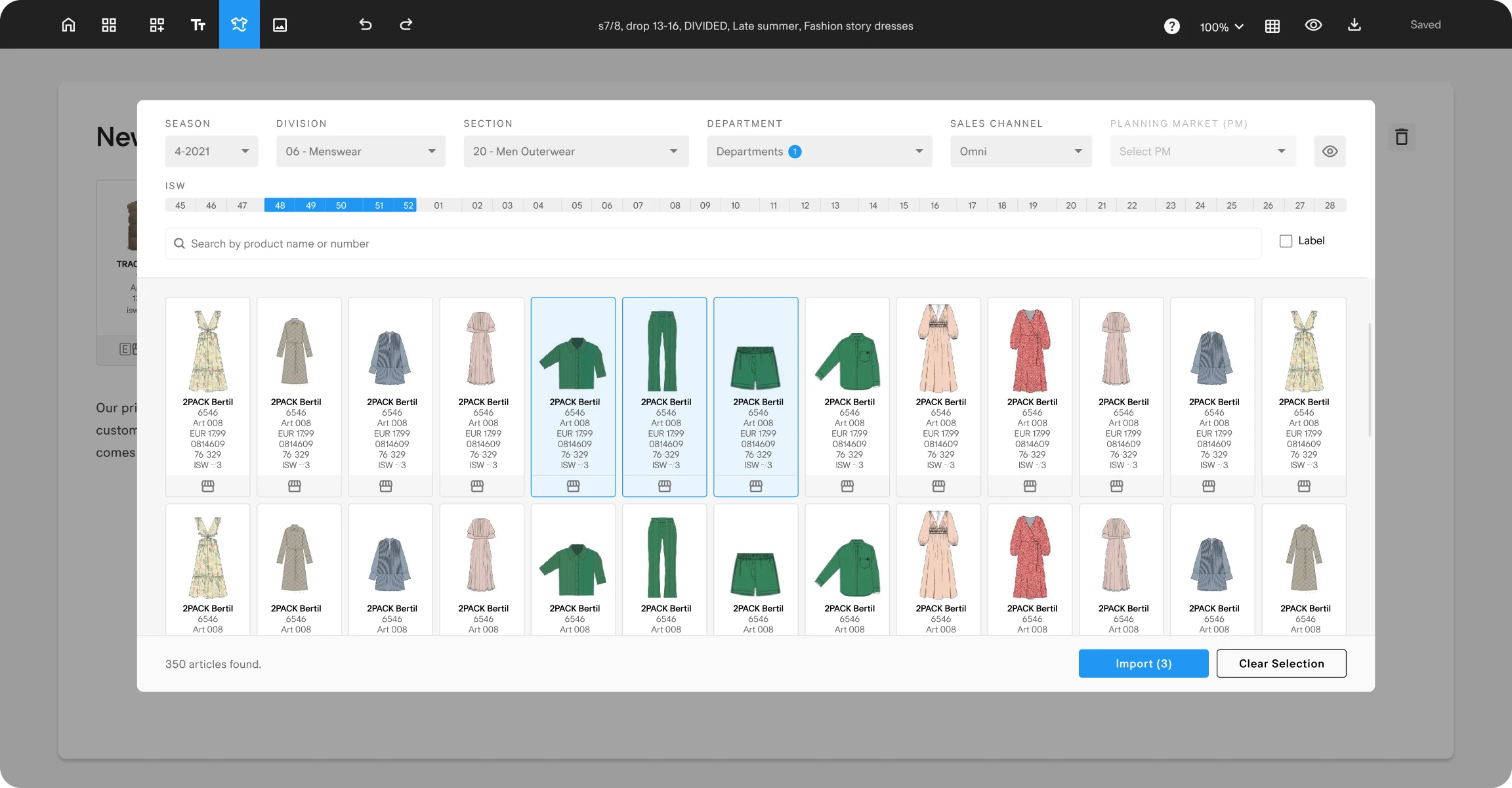Toggle preview eye in top toolbar
The width and height of the screenshot is (1512, 788).
[x=1313, y=25]
